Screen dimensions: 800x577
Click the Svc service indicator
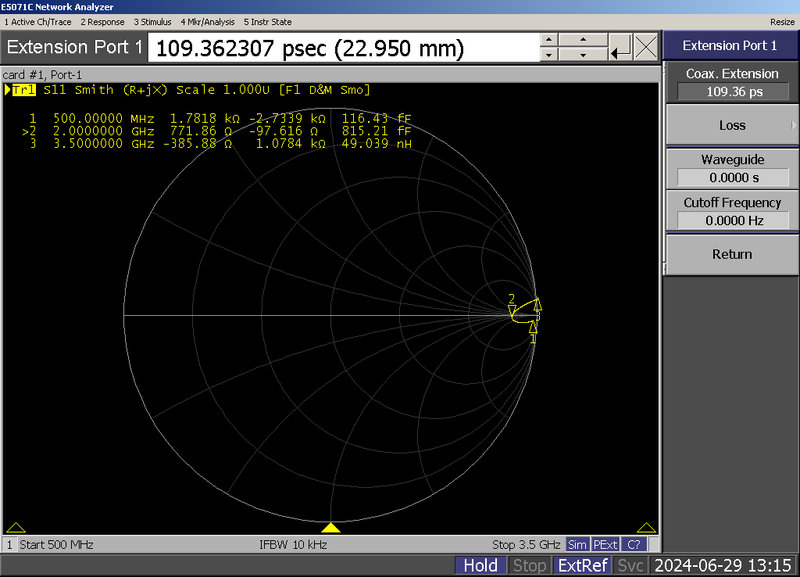click(x=630, y=565)
